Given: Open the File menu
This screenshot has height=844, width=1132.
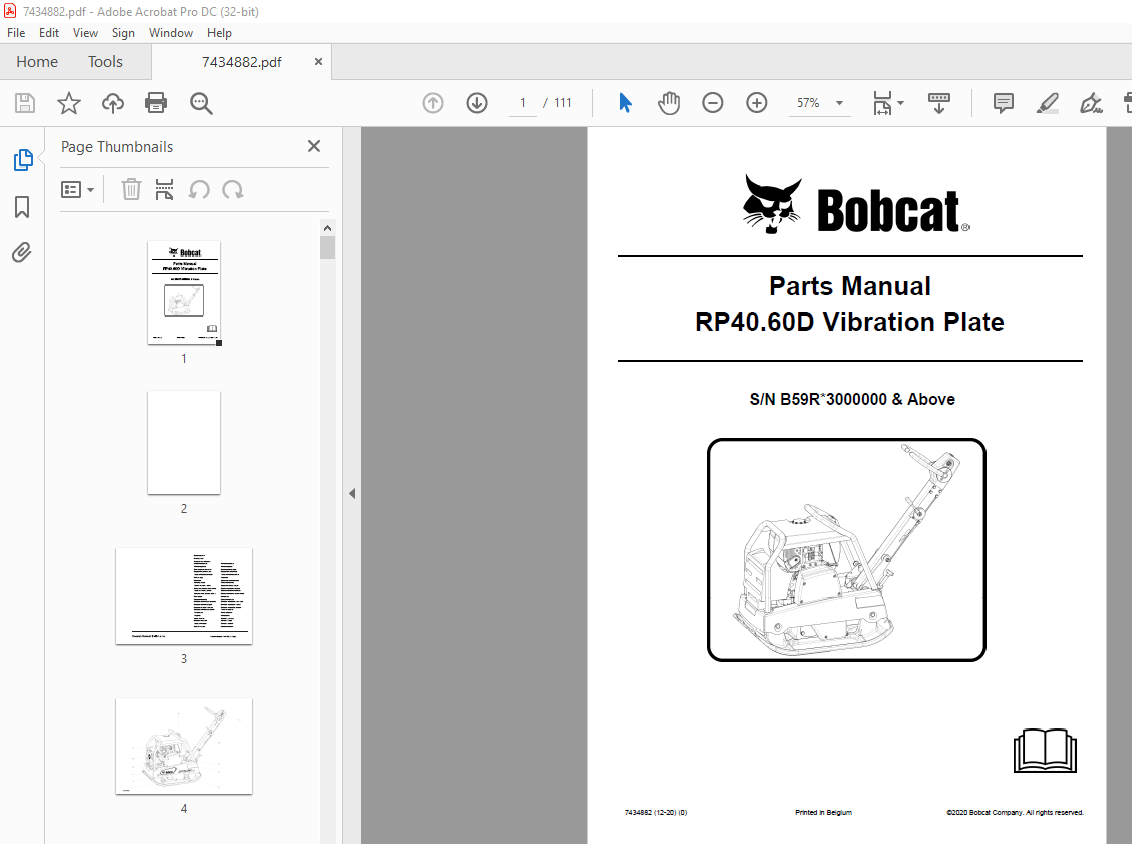Looking at the screenshot, I should [x=16, y=33].
